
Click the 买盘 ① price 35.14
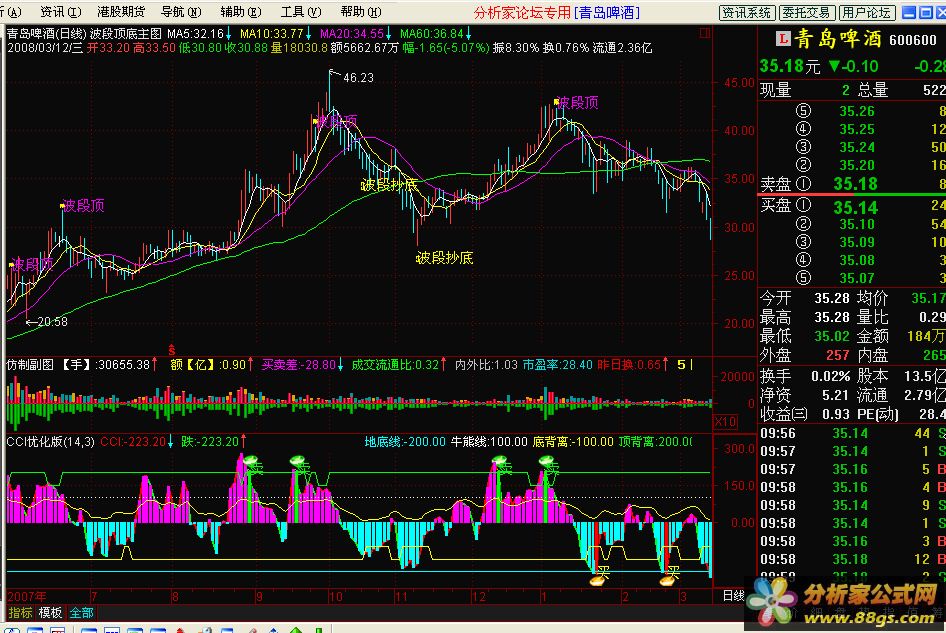854,208
